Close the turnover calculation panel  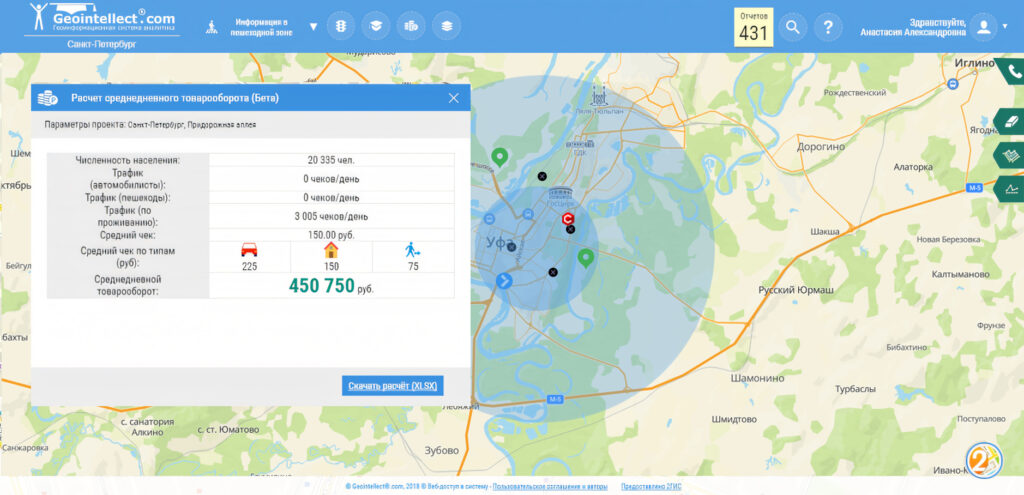tap(454, 98)
